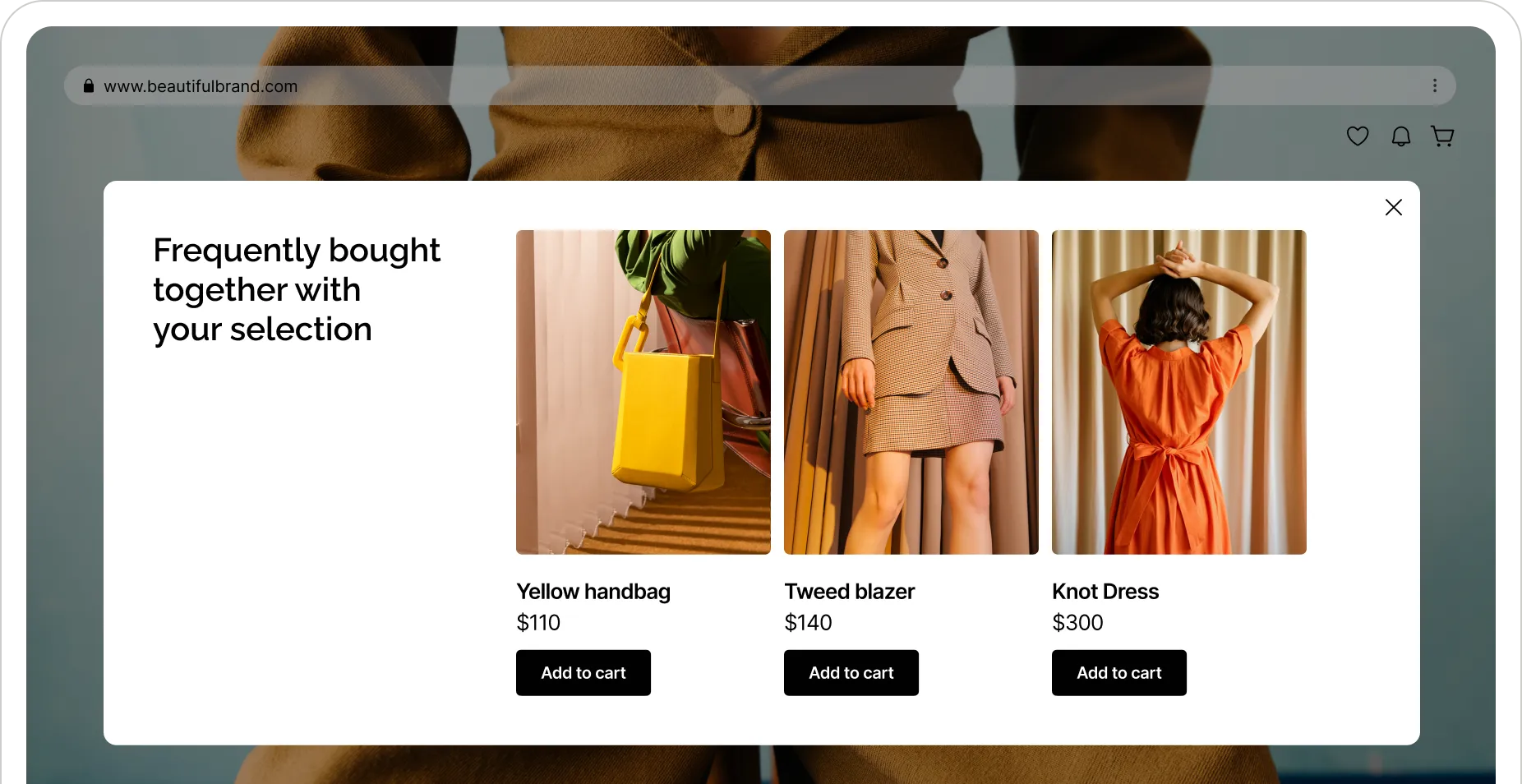This screenshot has width=1522, height=784.
Task: Click the Frequently bought together heading
Action: (297, 290)
